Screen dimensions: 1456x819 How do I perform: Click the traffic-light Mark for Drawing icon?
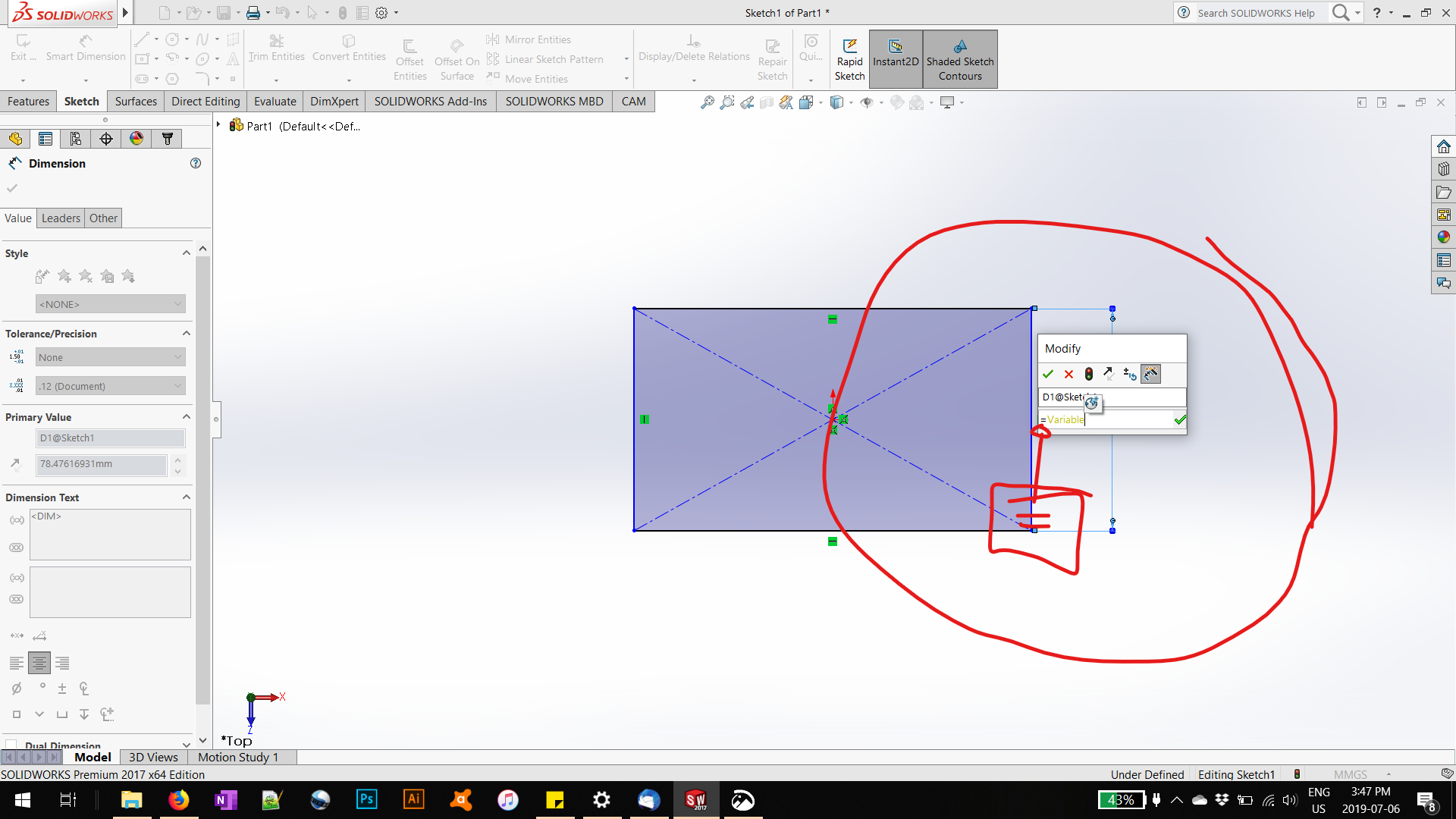1088,374
